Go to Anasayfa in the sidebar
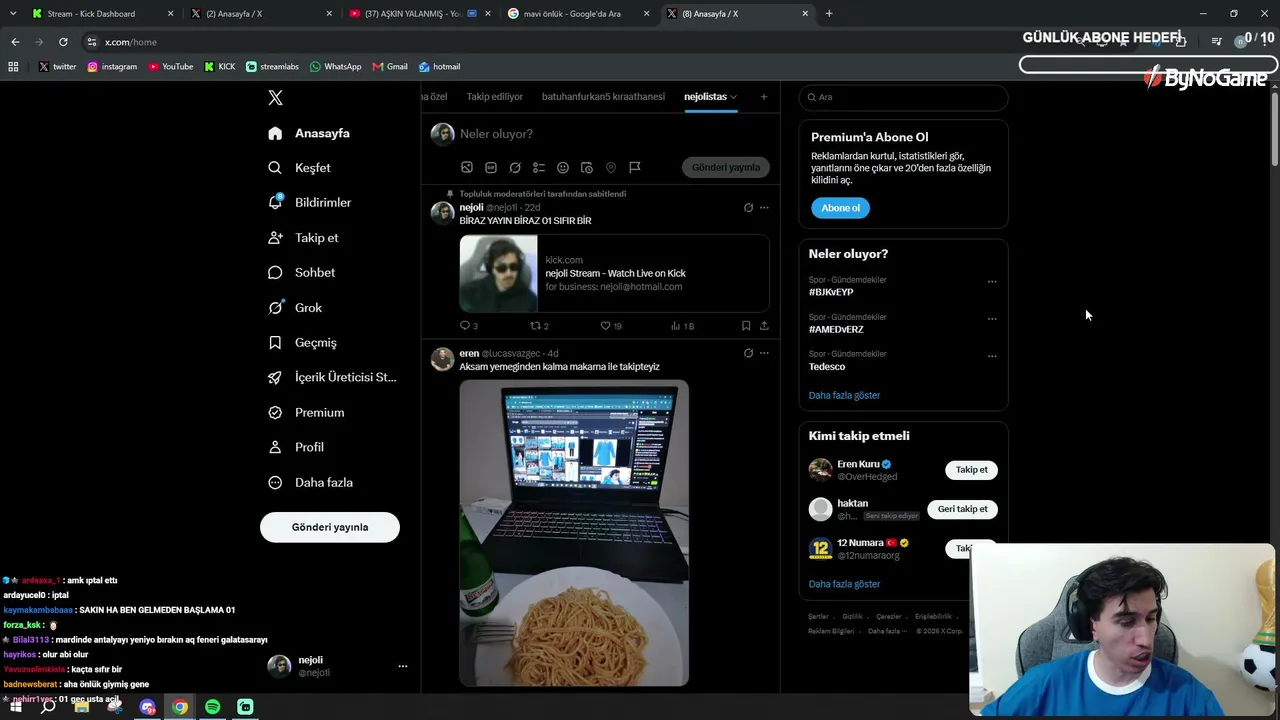The image size is (1280, 720). coord(309,133)
